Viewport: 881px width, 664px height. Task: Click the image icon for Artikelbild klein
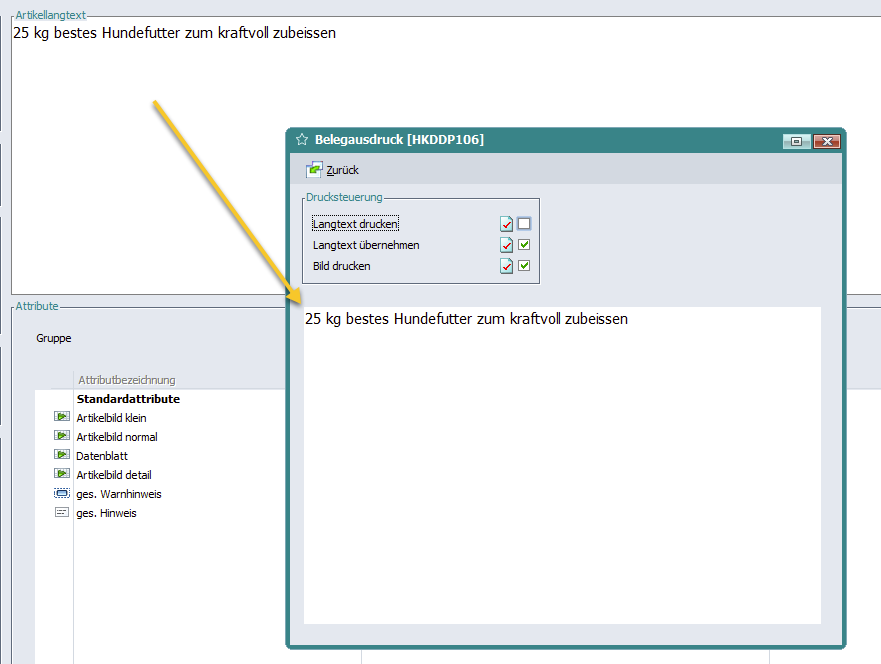tap(61, 417)
